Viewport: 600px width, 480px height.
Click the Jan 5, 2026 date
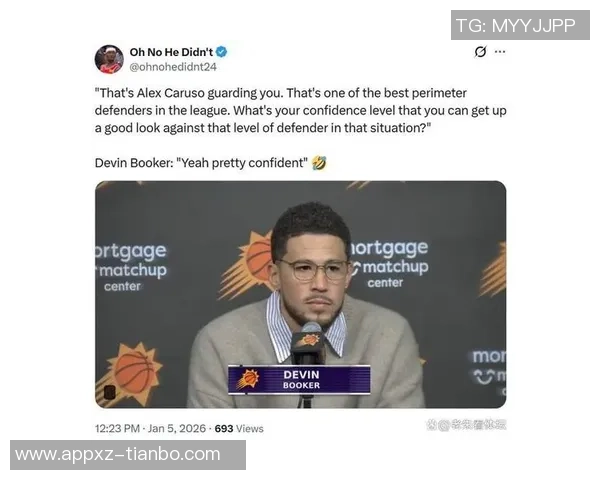pyautogui.click(x=176, y=428)
